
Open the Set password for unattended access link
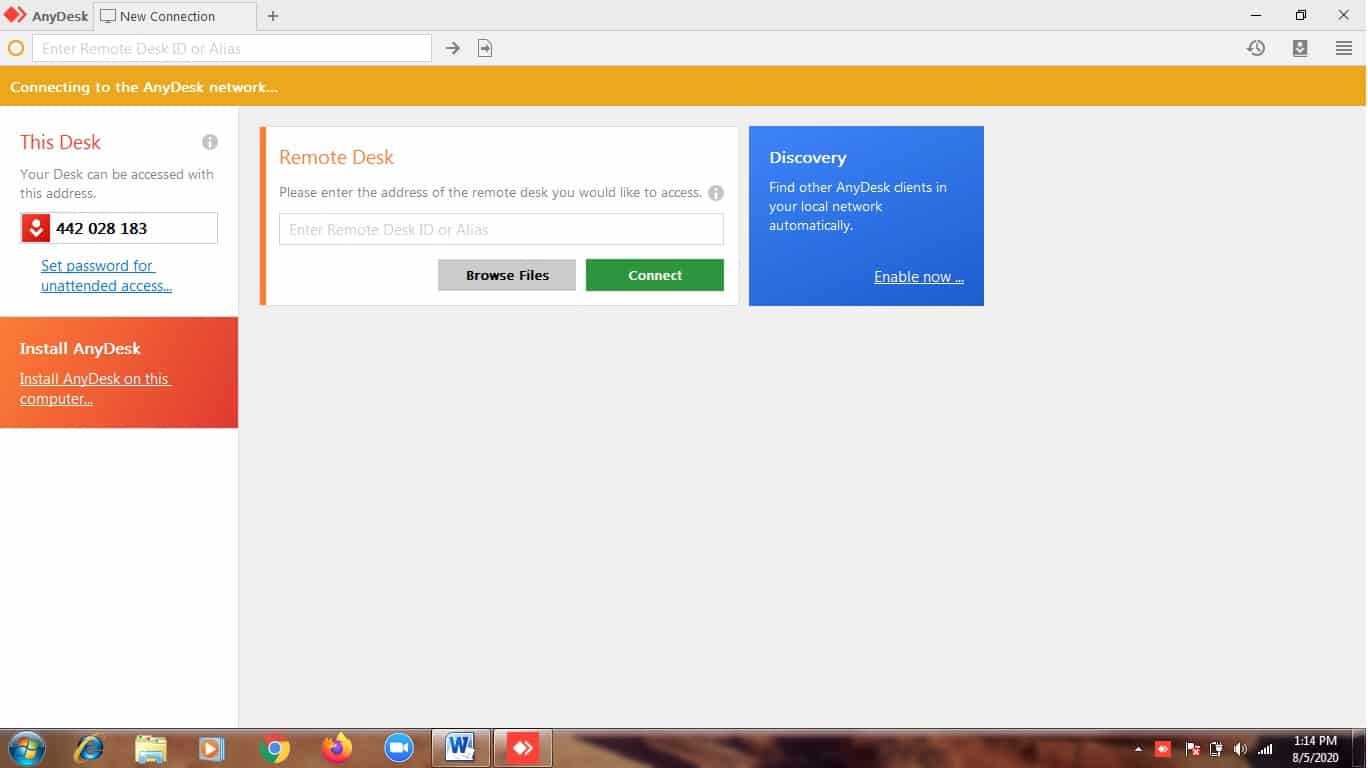pos(106,276)
